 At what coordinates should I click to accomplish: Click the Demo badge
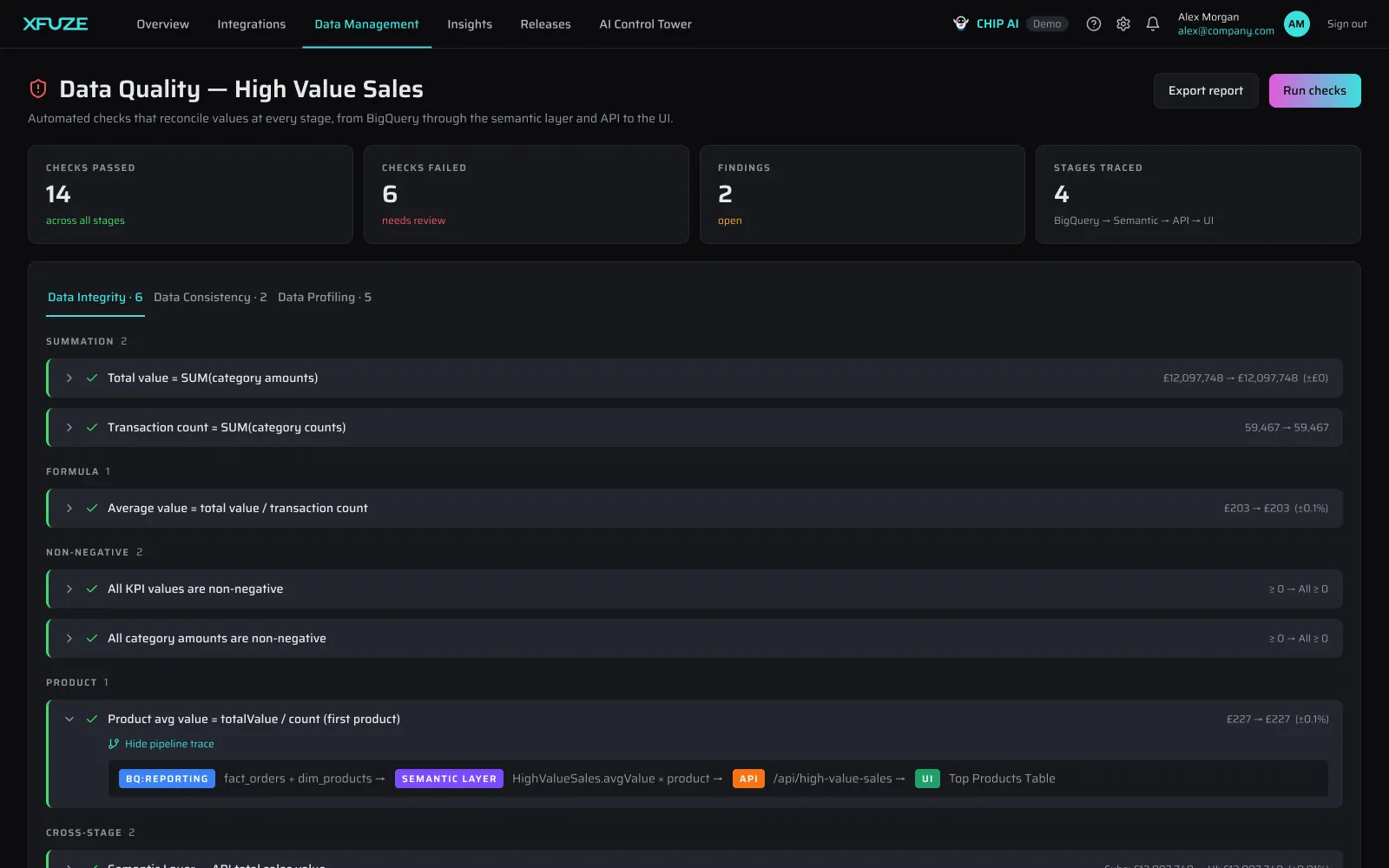point(1047,24)
